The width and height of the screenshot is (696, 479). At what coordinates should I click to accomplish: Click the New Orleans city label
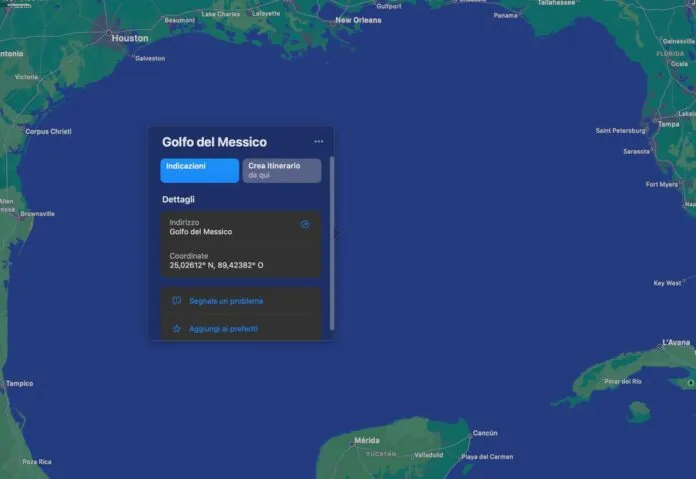[358, 20]
